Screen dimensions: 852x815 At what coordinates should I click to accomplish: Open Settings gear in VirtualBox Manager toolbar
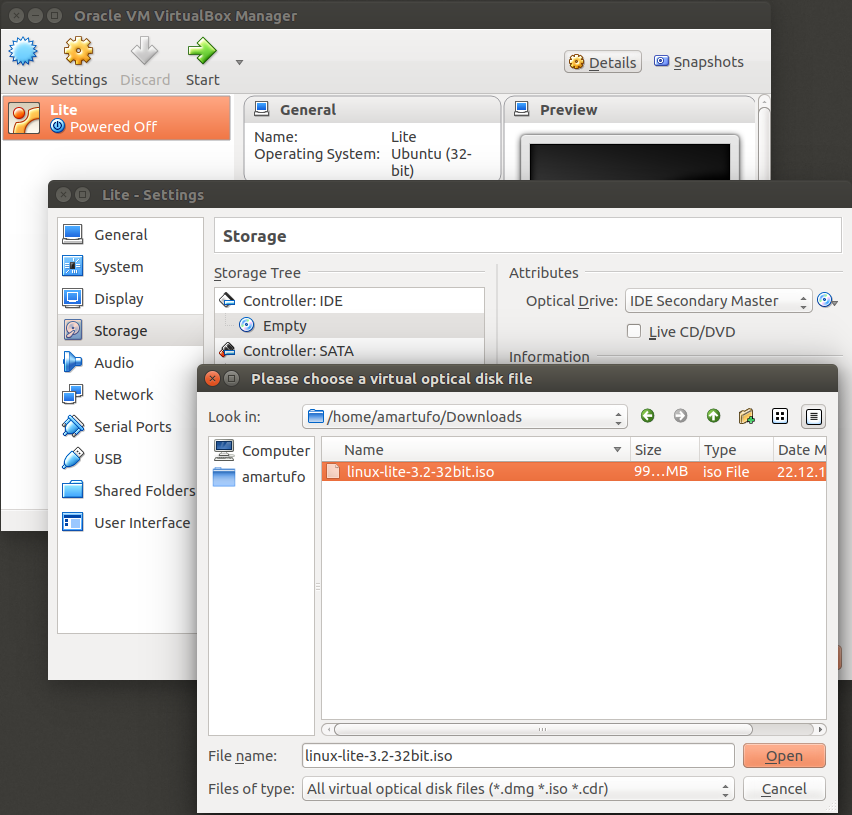tap(79, 61)
